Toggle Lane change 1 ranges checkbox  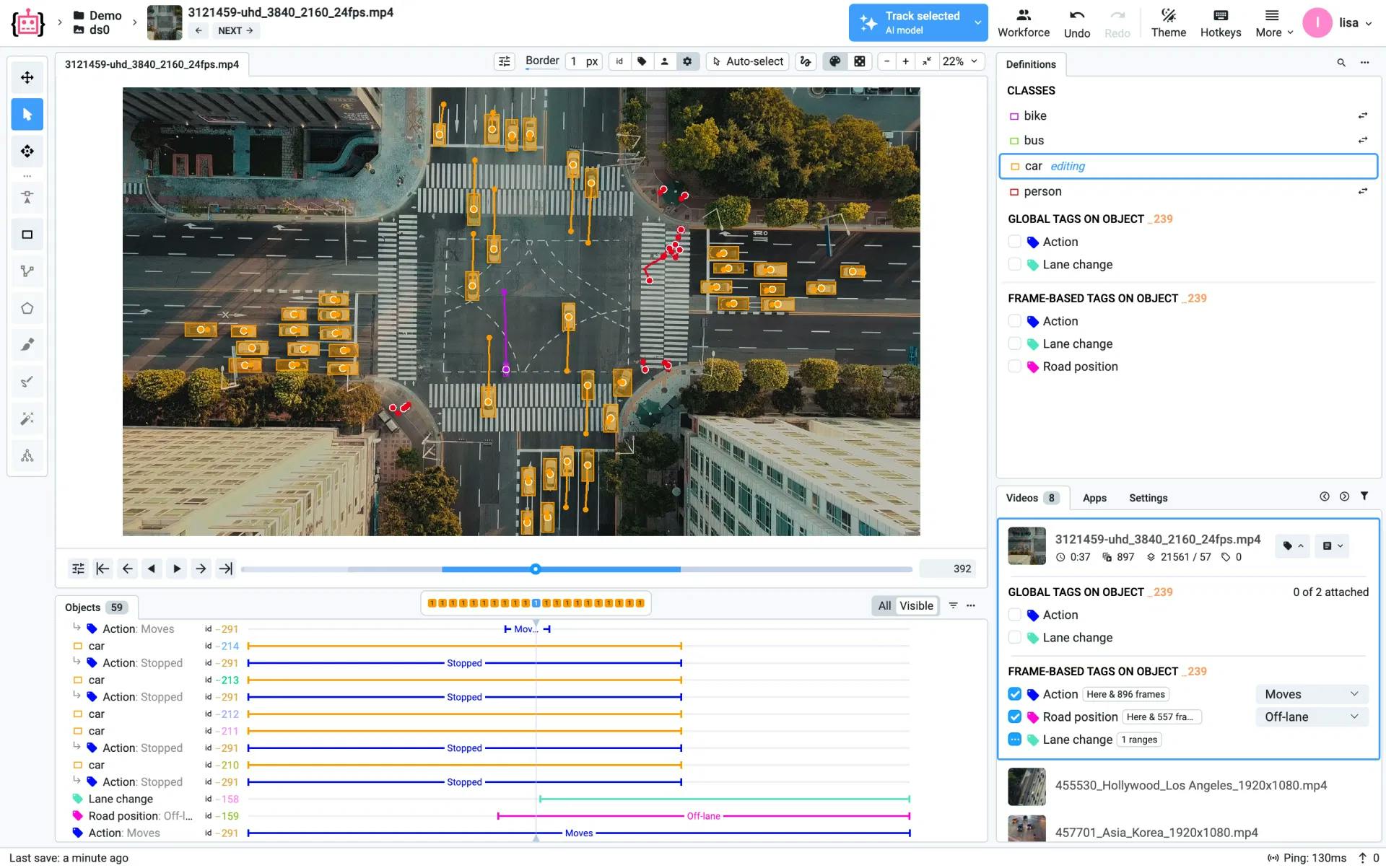[x=1014, y=740]
